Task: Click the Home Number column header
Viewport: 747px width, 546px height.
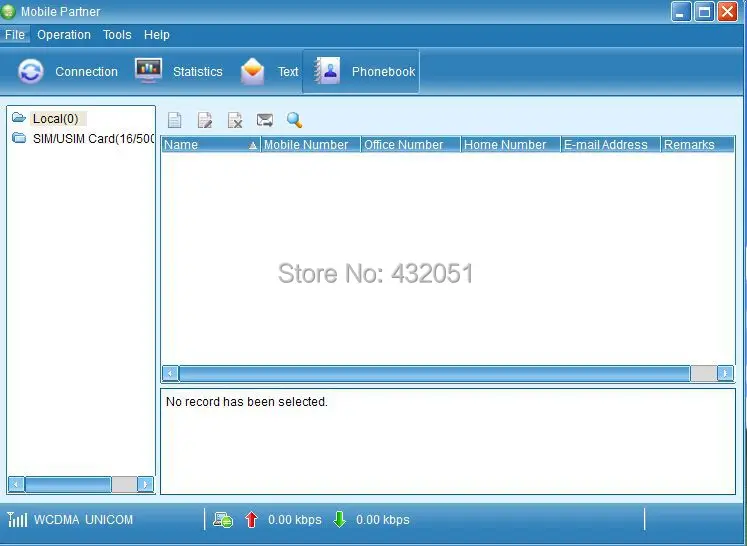Action: 511,144
